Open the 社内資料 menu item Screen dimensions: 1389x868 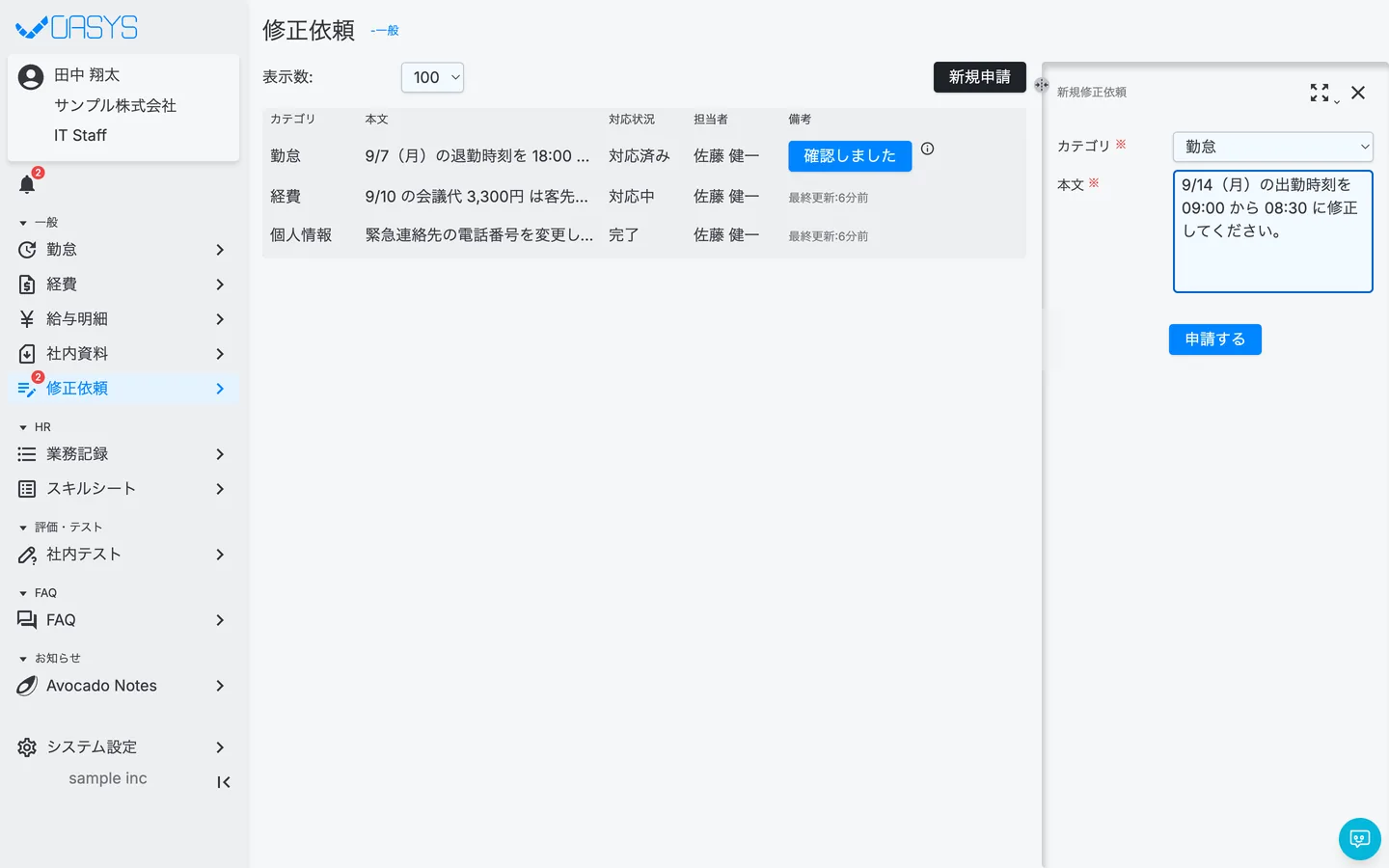[123, 354]
